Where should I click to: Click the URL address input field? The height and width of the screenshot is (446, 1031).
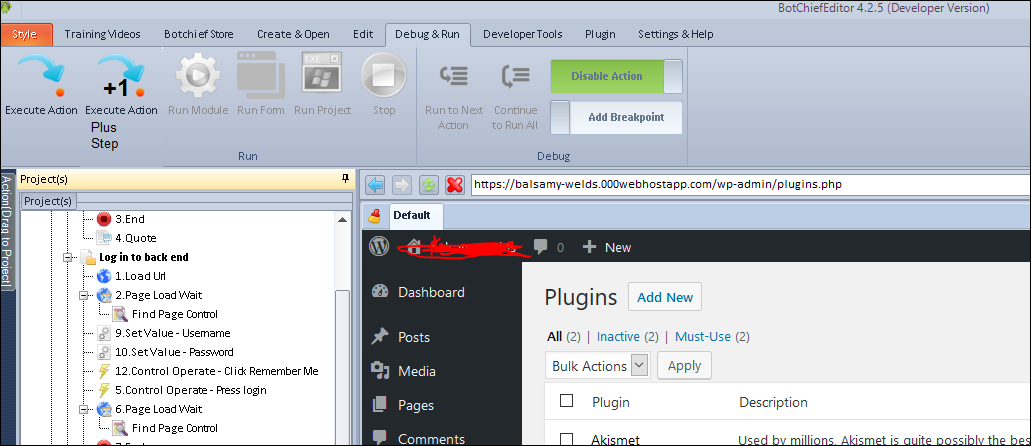740,184
